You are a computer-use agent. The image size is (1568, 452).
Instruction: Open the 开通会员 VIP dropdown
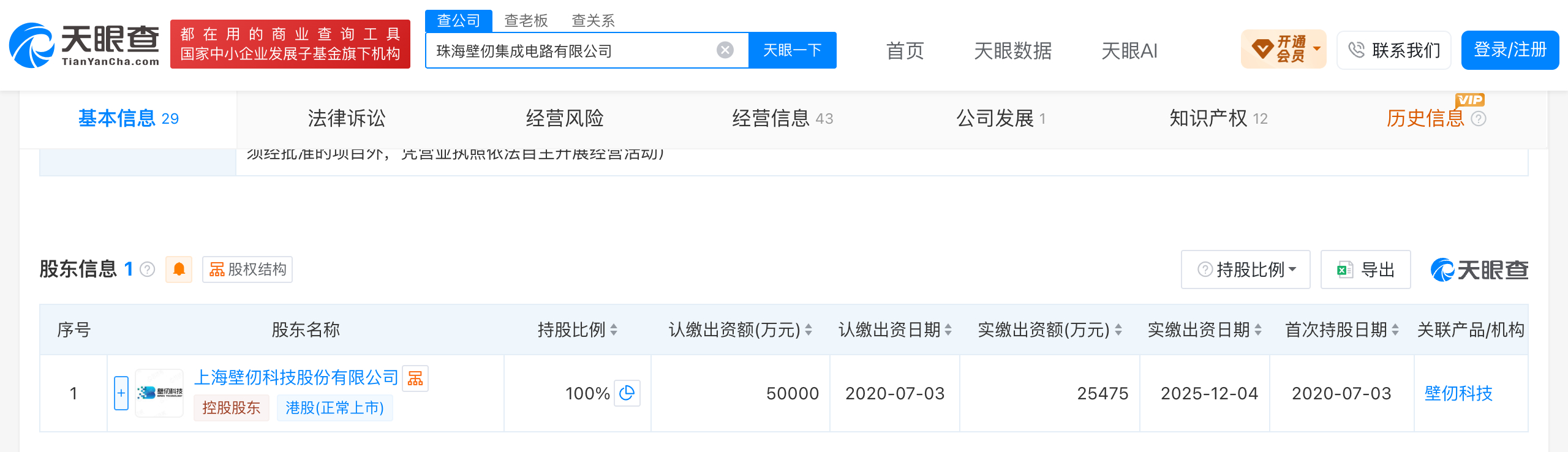(x=1284, y=50)
